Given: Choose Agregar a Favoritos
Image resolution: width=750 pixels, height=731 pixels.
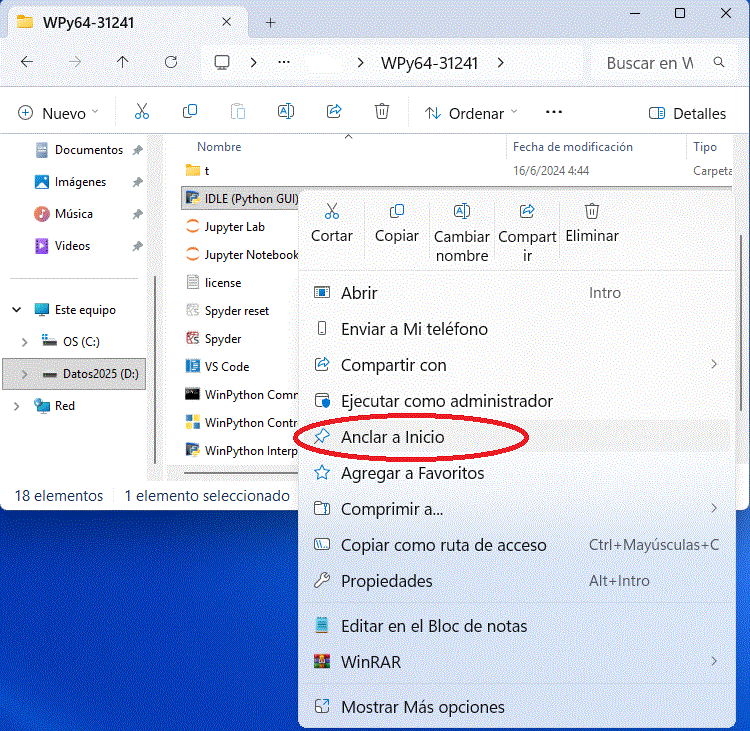Looking at the screenshot, I should click(516, 473).
